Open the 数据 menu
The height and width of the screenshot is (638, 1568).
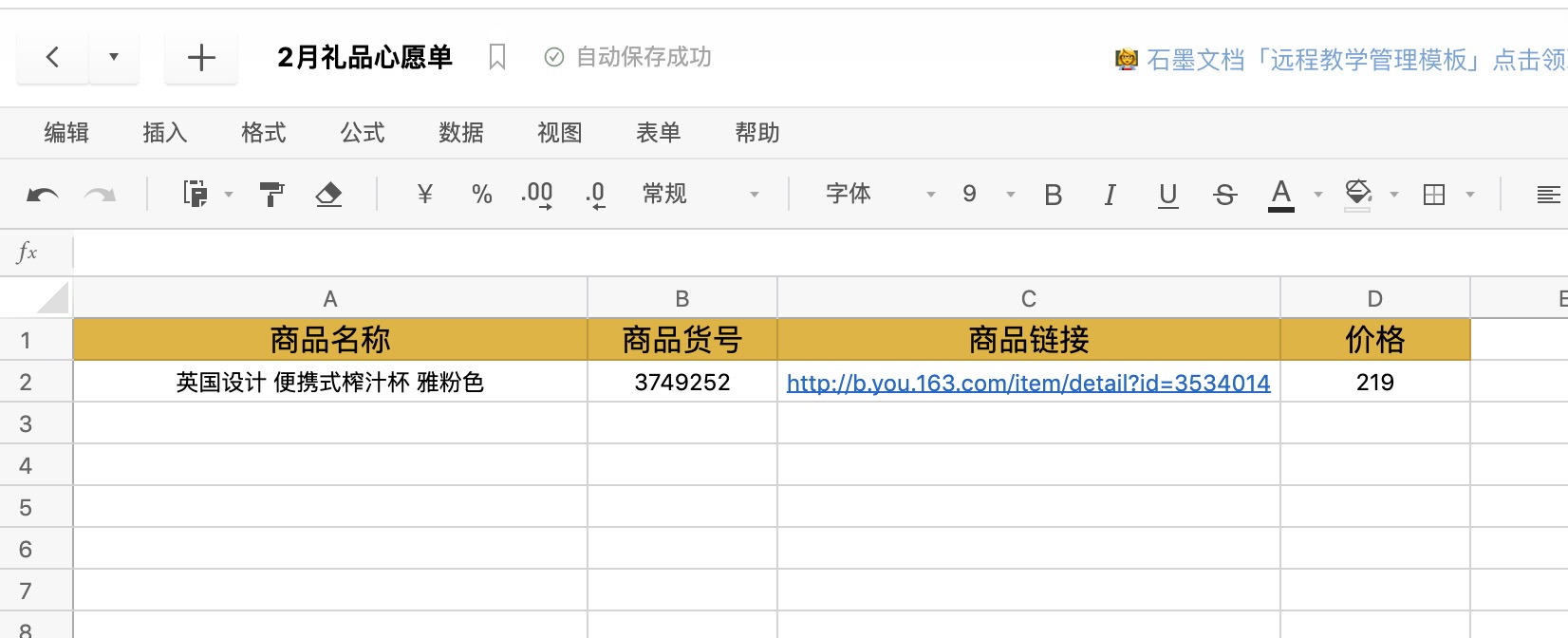click(x=461, y=133)
